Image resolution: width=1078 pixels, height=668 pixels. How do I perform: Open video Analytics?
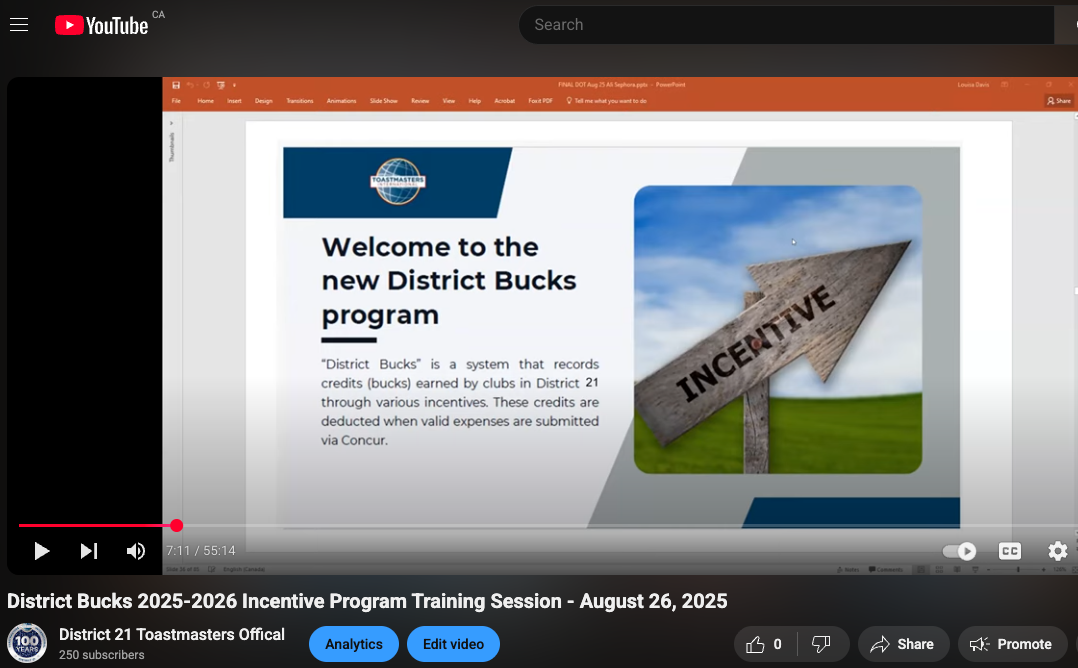[x=354, y=644]
